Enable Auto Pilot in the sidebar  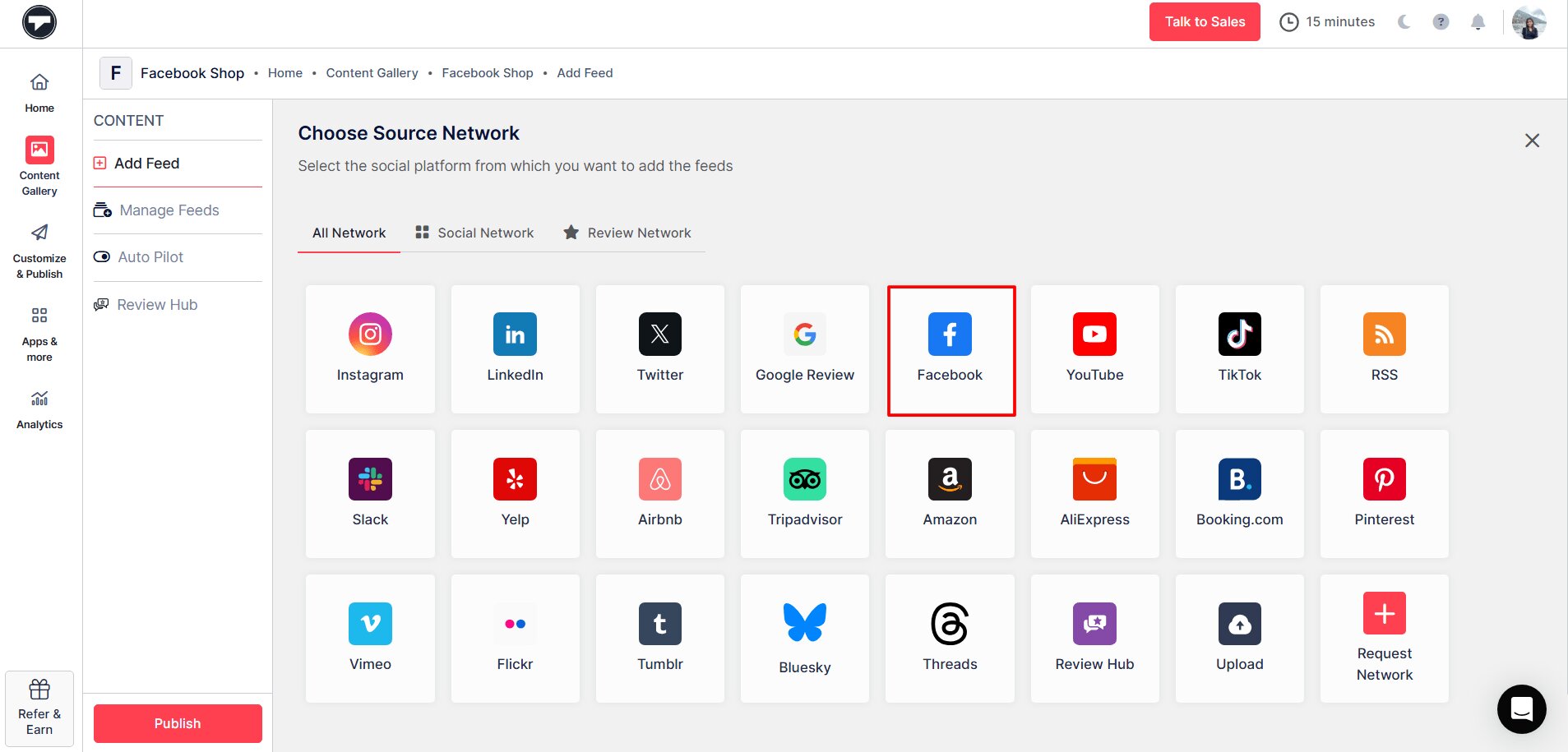150,256
